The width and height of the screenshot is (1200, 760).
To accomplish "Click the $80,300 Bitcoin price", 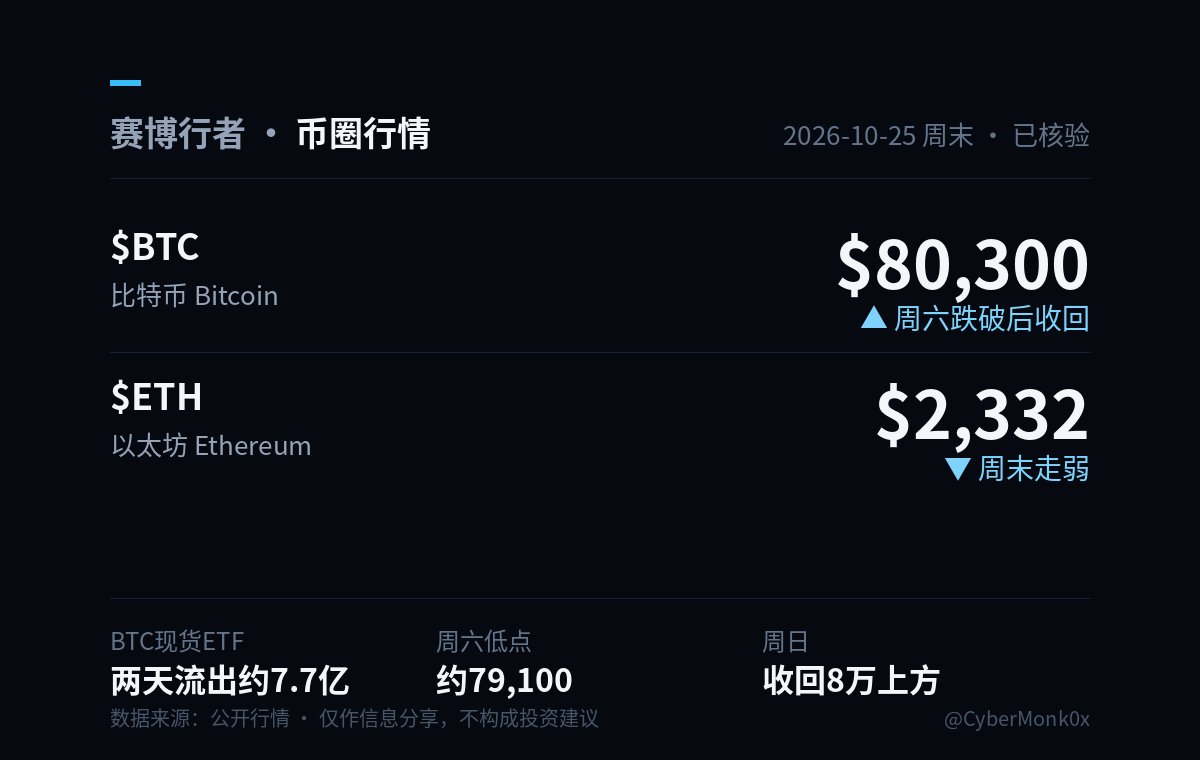I will click(x=963, y=265).
